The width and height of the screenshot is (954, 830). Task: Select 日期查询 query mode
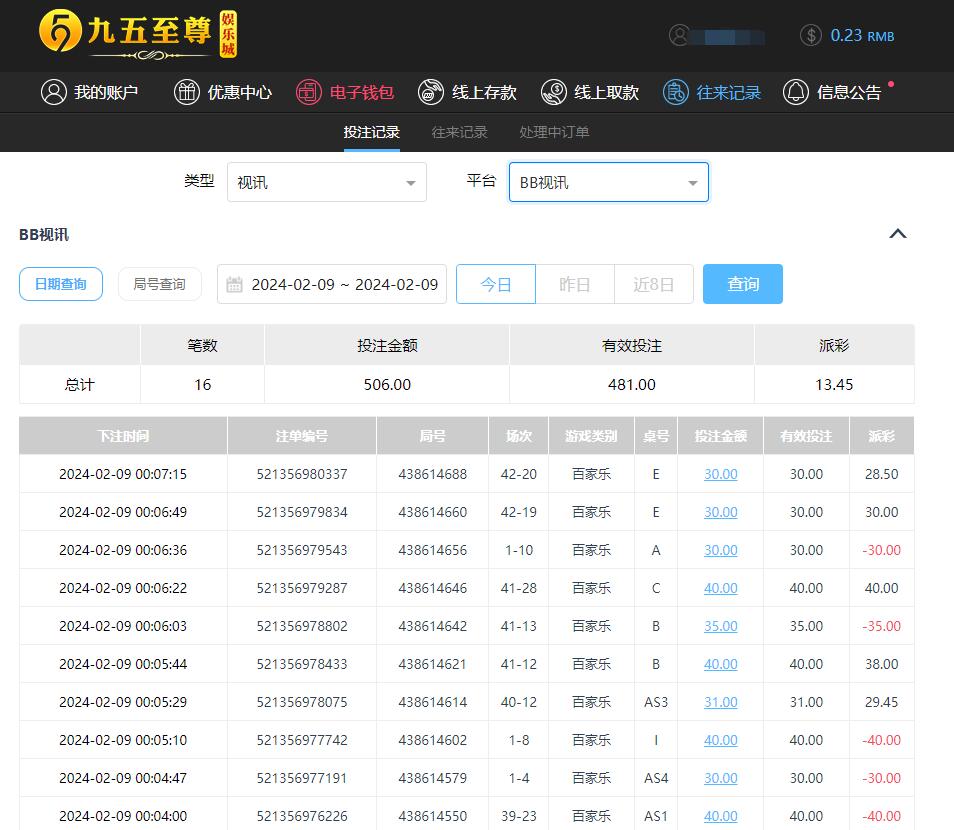click(x=61, y=284)
